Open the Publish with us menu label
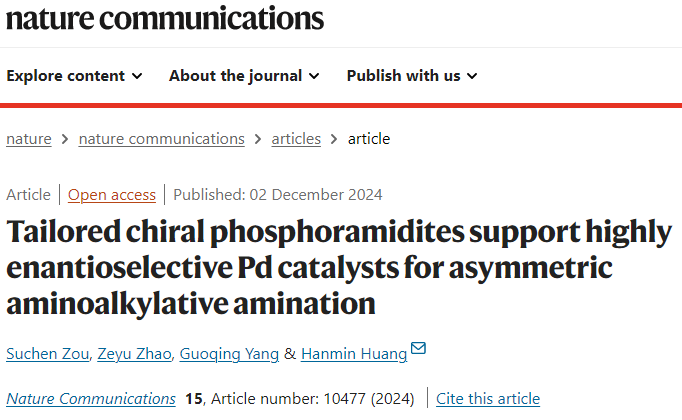682x420 pixels. tap(404, 76)
